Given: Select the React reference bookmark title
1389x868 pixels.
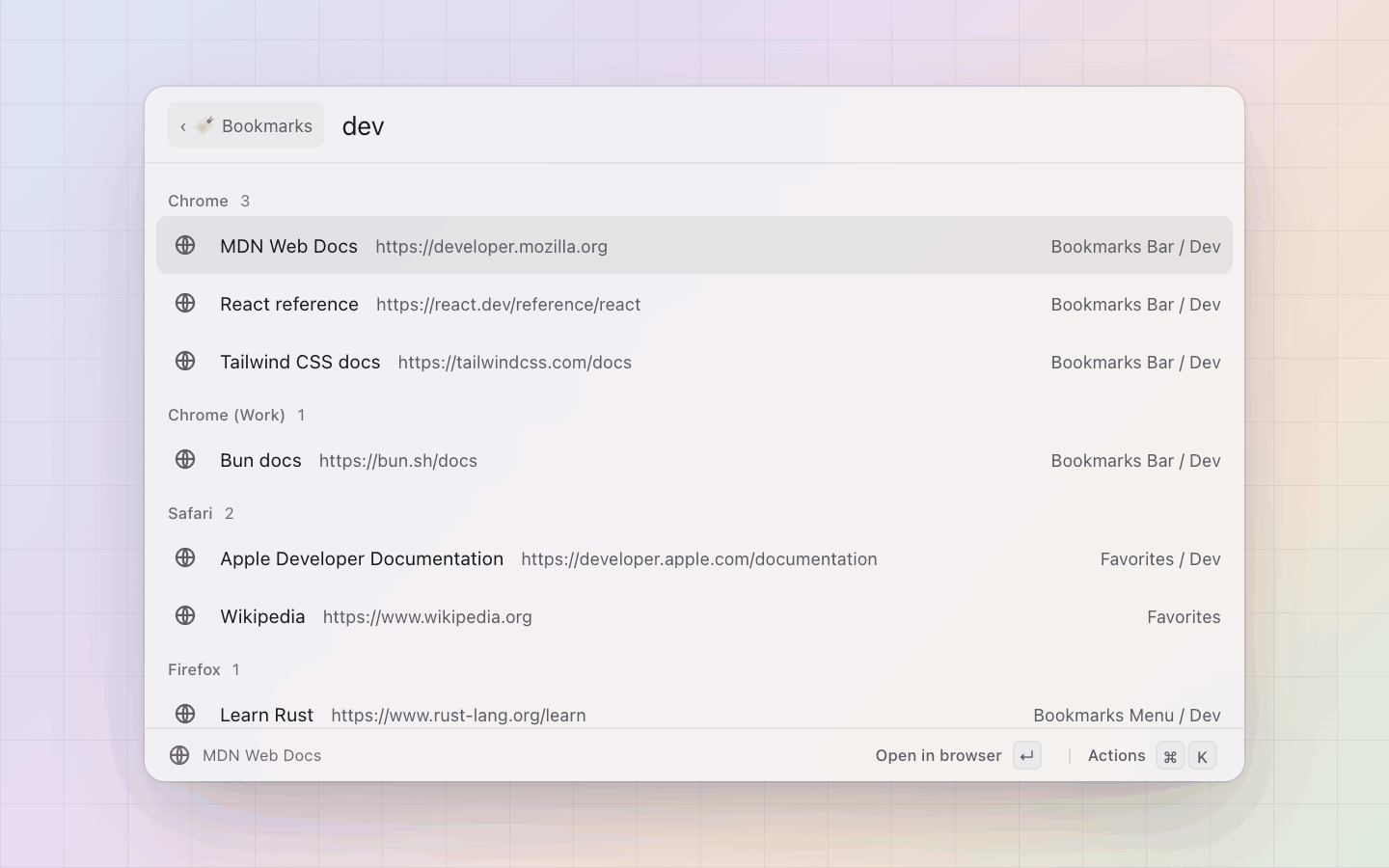Looking at the screenshot, I should (x=289, y=304).
